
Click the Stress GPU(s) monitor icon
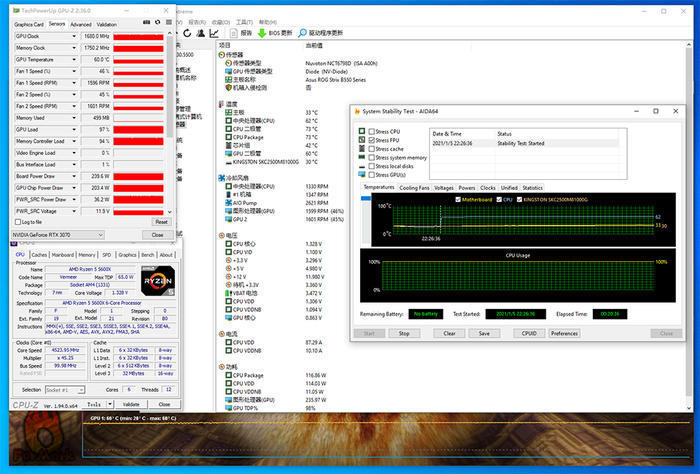click(x=362, y=175)
